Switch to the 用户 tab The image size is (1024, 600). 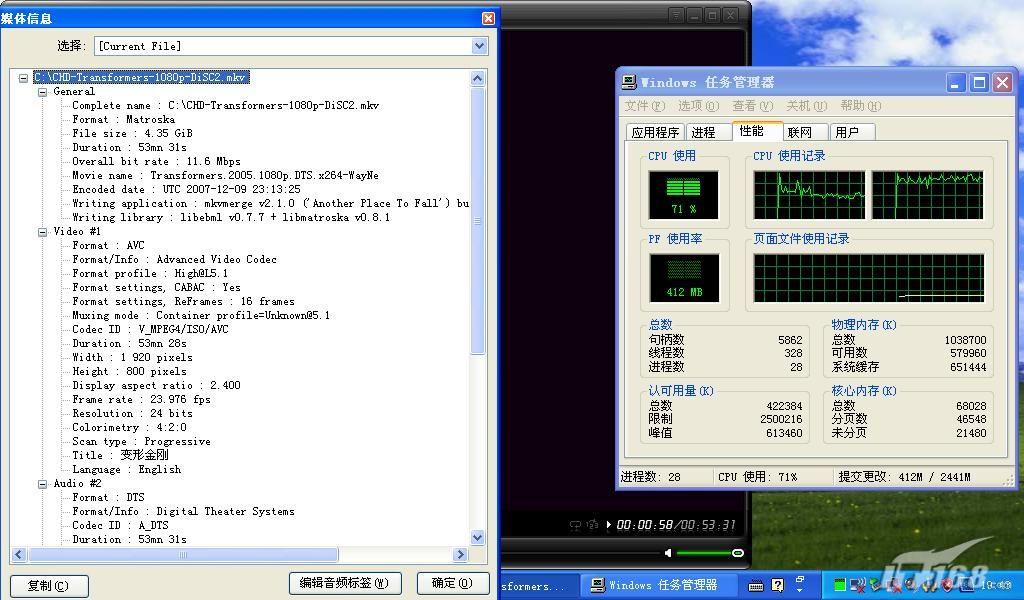852,133
